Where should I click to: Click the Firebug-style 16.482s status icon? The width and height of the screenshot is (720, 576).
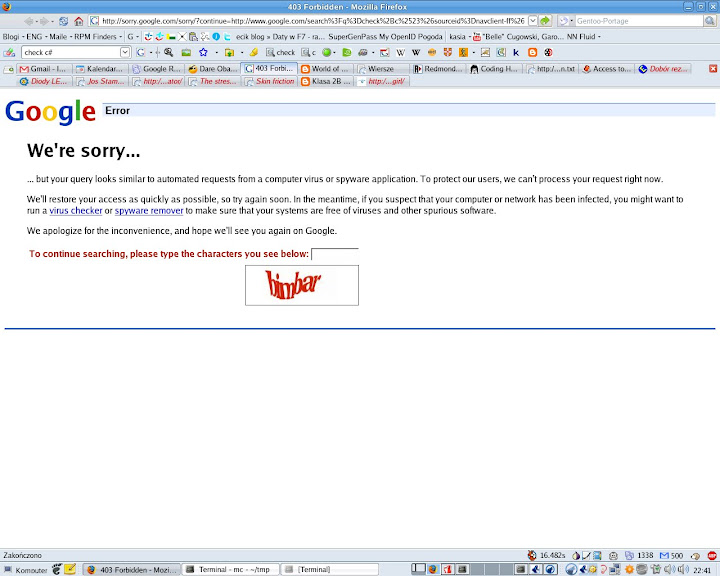point(532,555)
